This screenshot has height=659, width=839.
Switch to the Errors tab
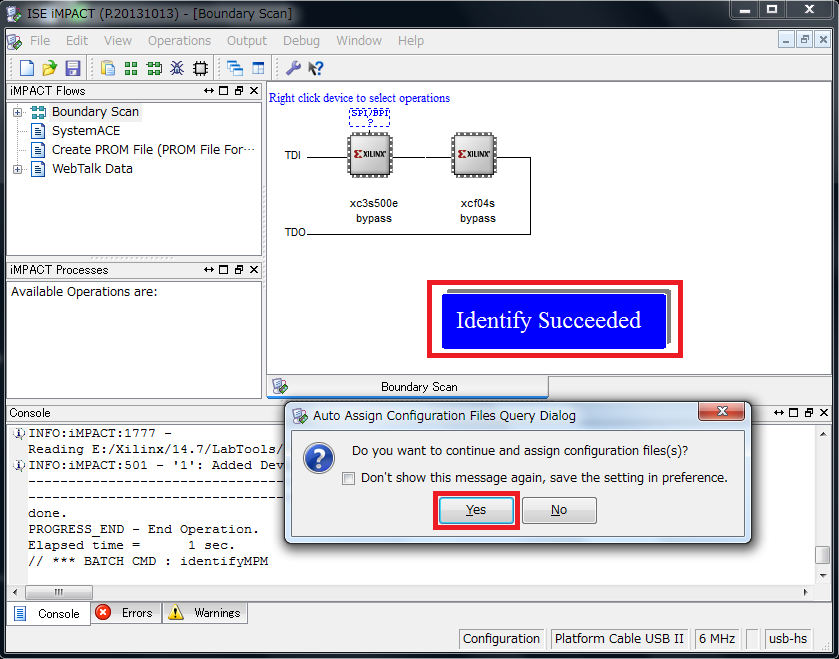click(126, 613)
